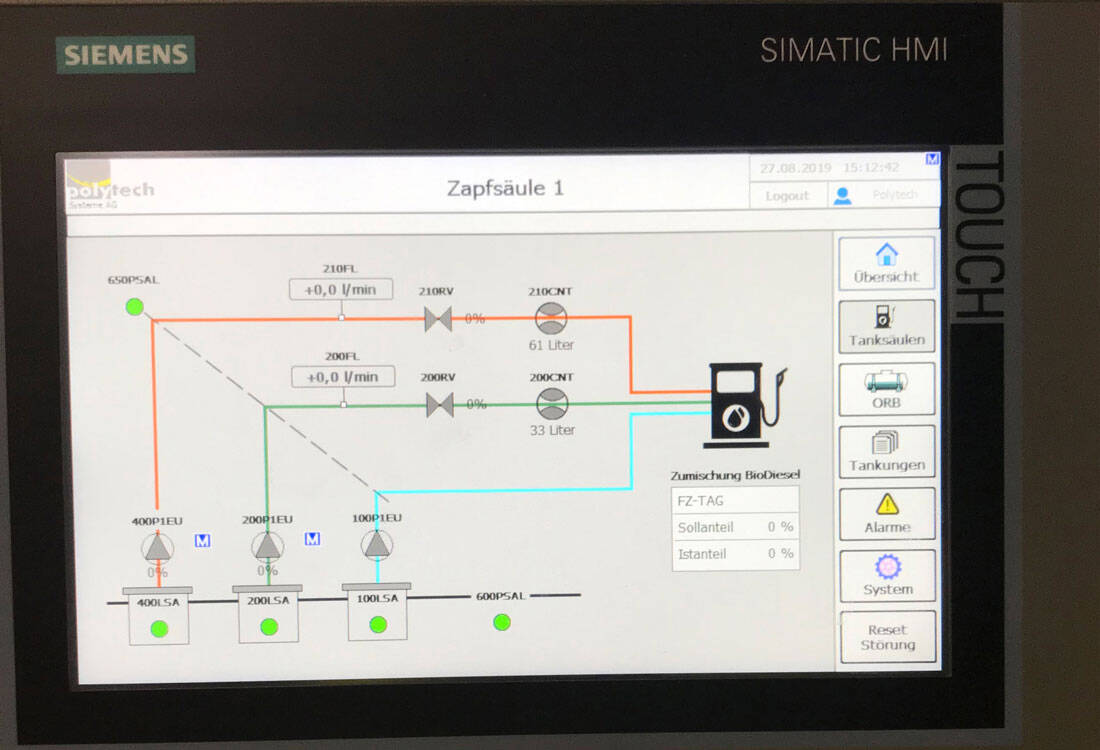Click the M icon beside 200P1EU pump
The width and height of the screenshot is (1100, 750).
(x=312, y=538)
